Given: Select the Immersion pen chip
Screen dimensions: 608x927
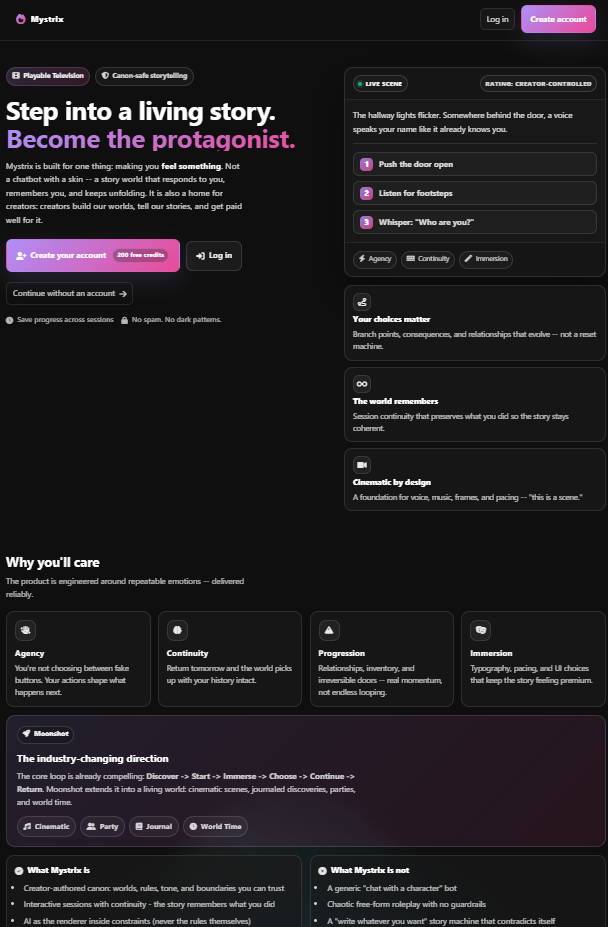Looking at the screenshot, I should tap(485, 259).
